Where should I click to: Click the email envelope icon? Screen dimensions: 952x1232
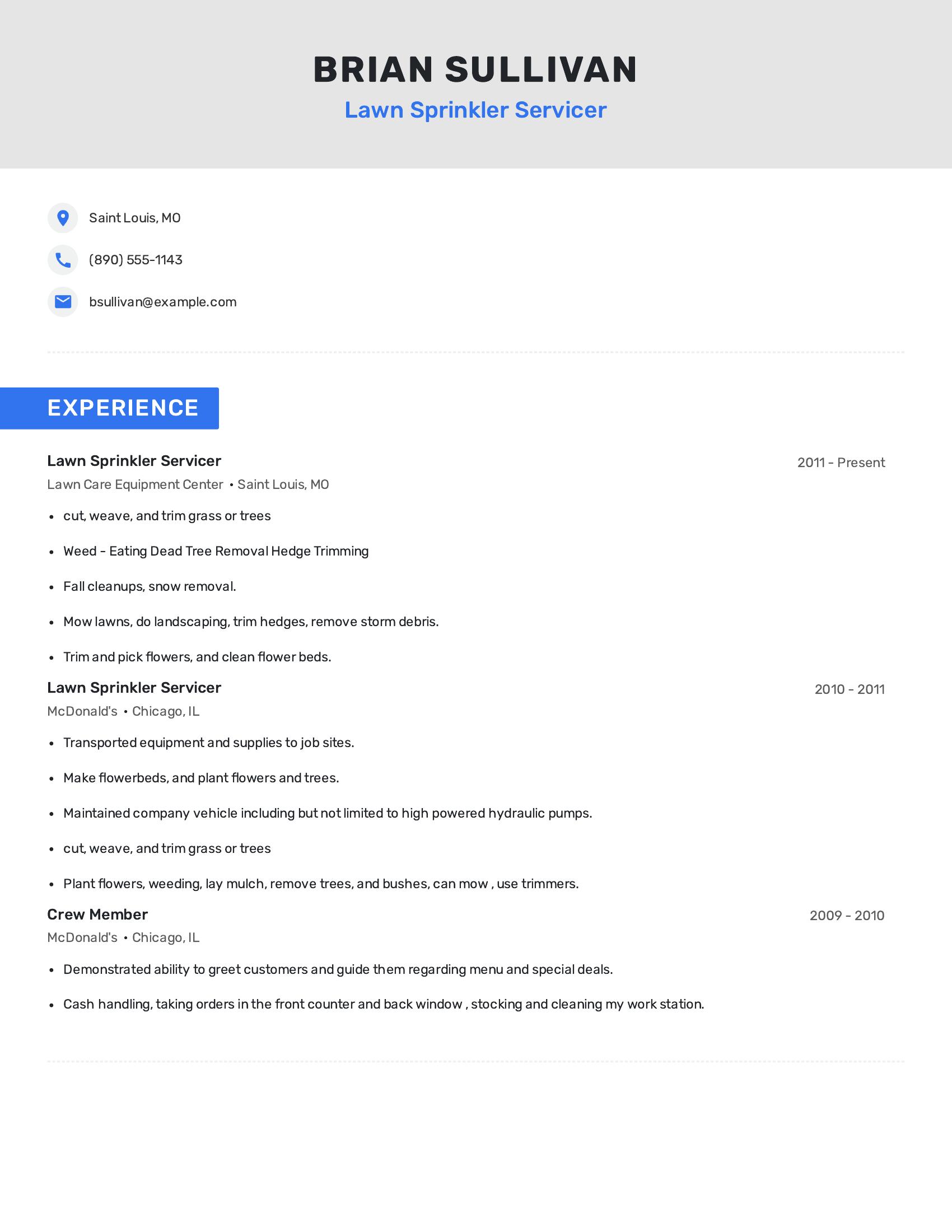63,302
